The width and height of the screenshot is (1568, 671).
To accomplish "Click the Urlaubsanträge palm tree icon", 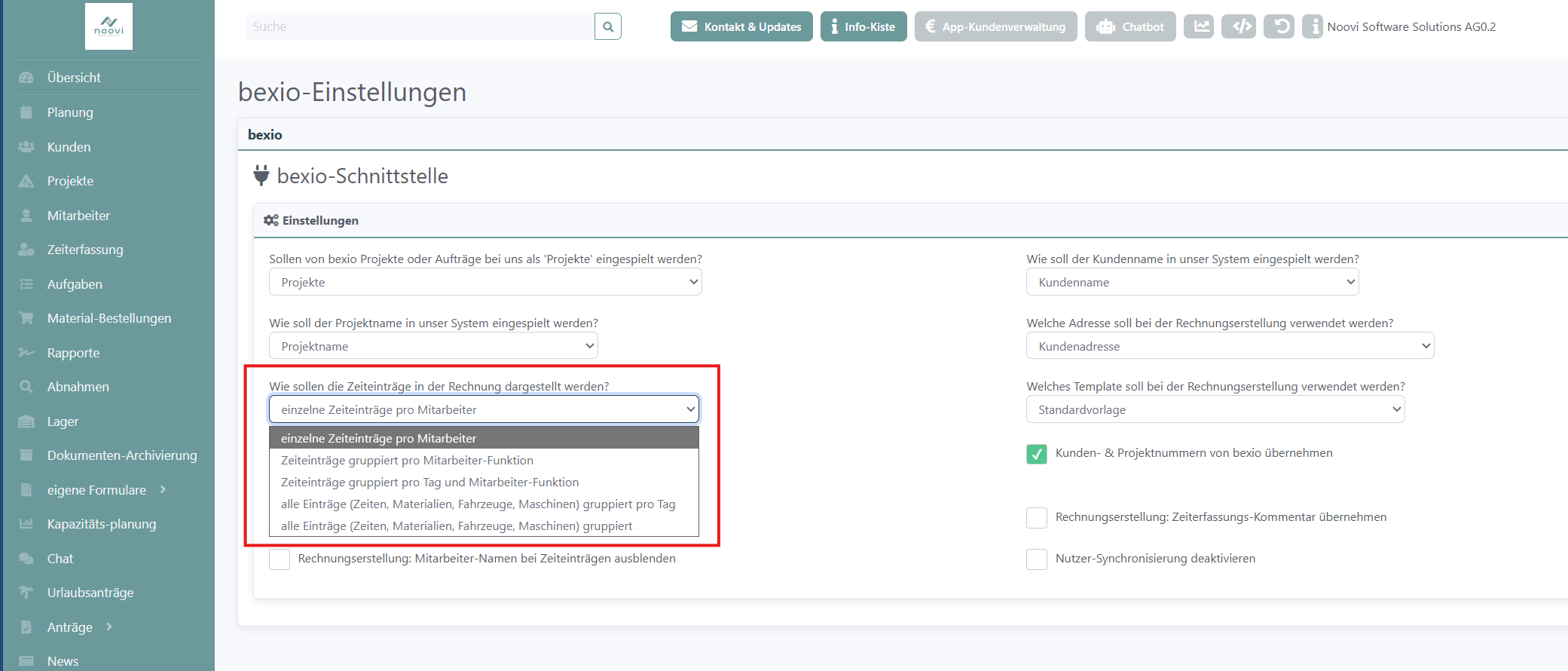I will 26,593.
